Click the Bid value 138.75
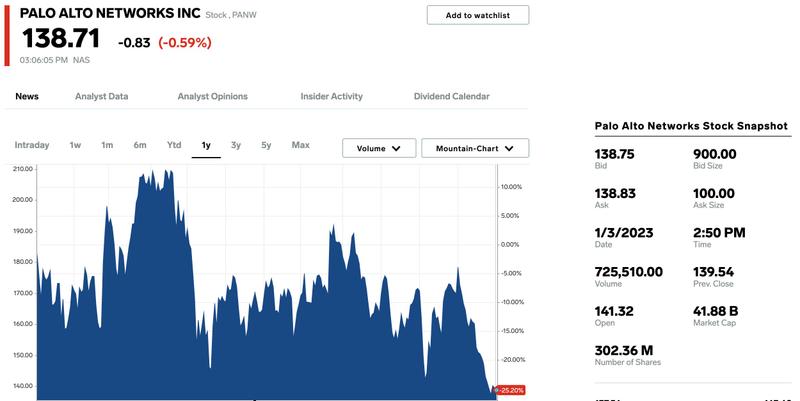 coord(615,154)
